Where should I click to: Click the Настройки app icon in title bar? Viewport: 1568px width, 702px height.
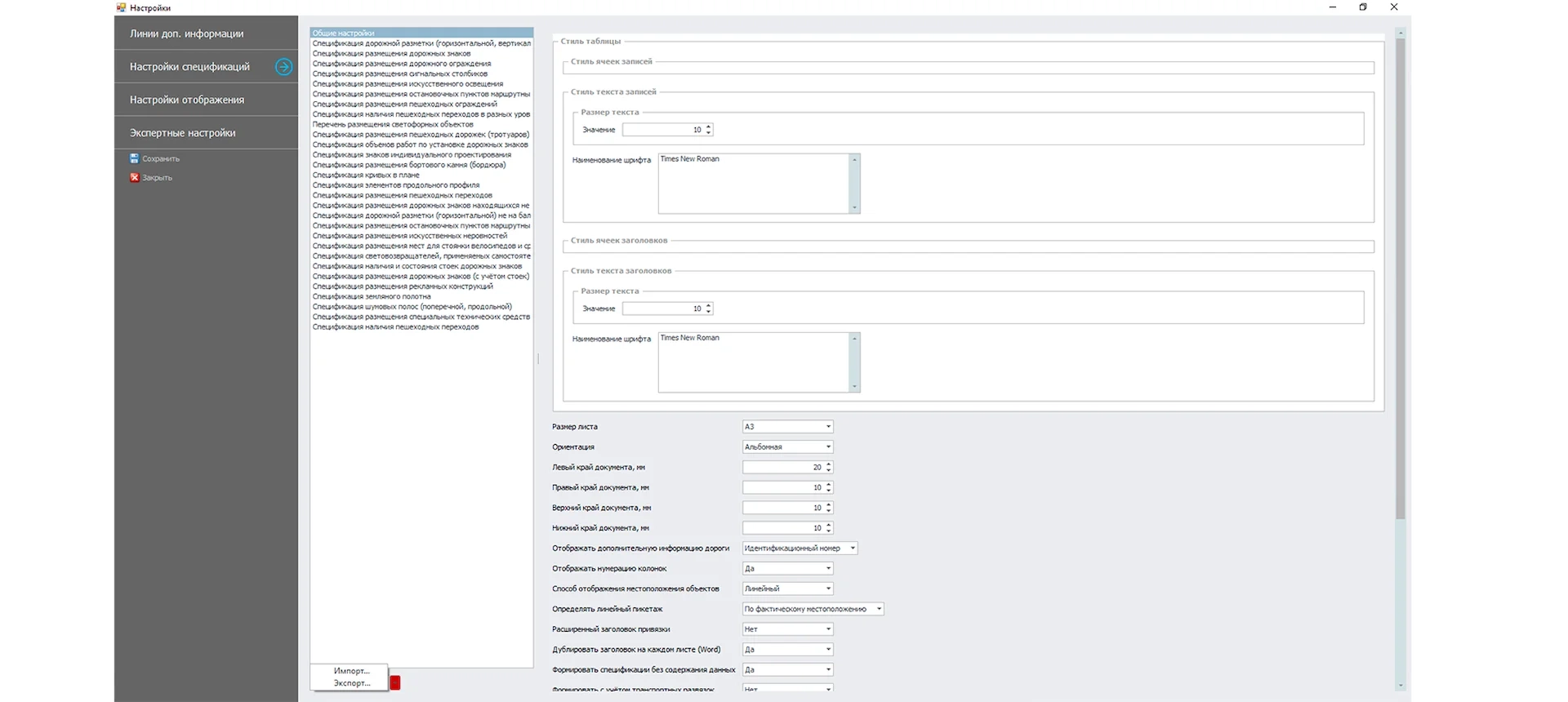(x=121, y=7)
